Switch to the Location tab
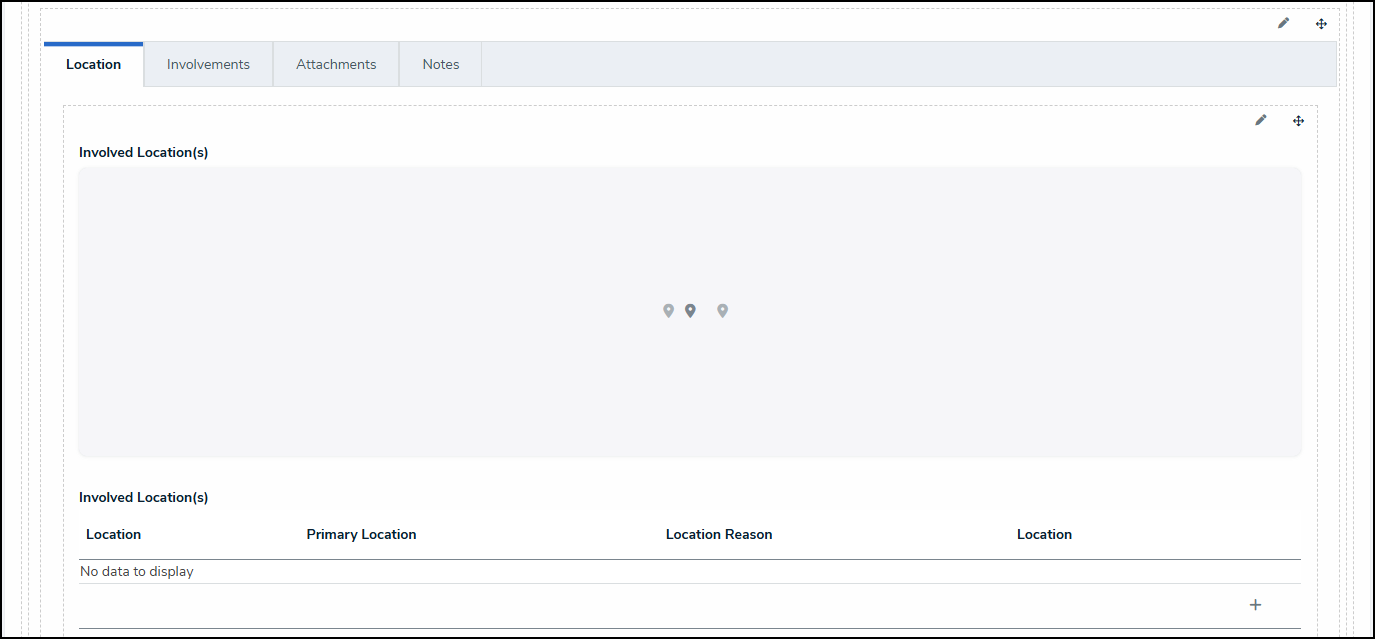 (93, 64)
